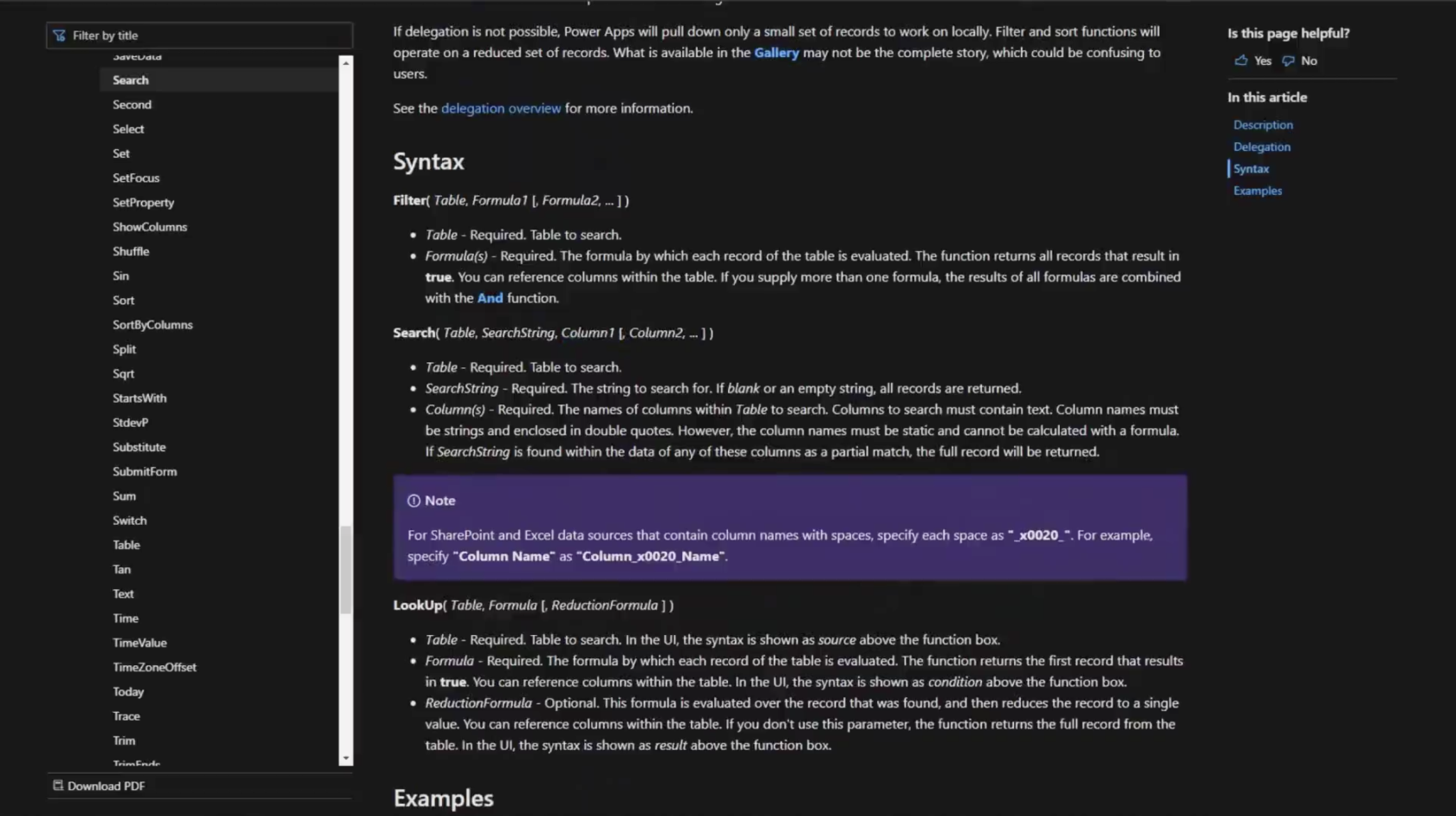Jump to the Examples section link
Viewport: 1456px width, 816px height.
[x=1258, y=191]
